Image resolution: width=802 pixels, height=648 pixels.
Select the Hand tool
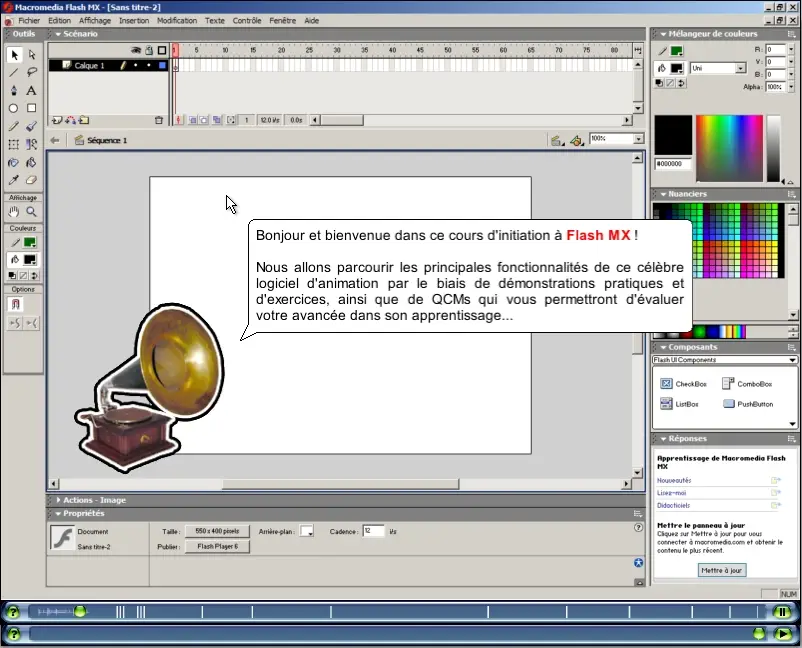[14, 211]
